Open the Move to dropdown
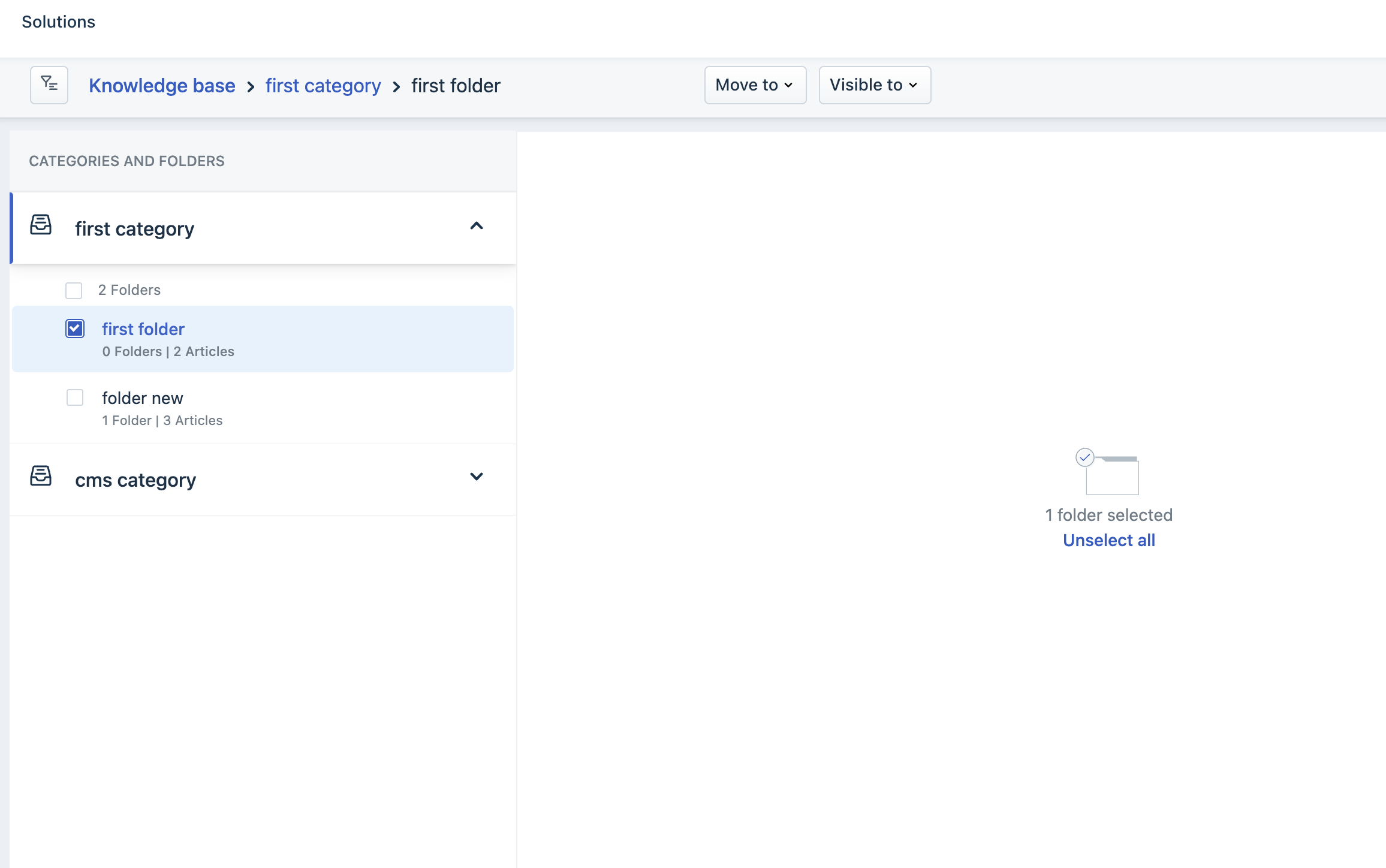The image size is (1386, 868). point(755,85)
